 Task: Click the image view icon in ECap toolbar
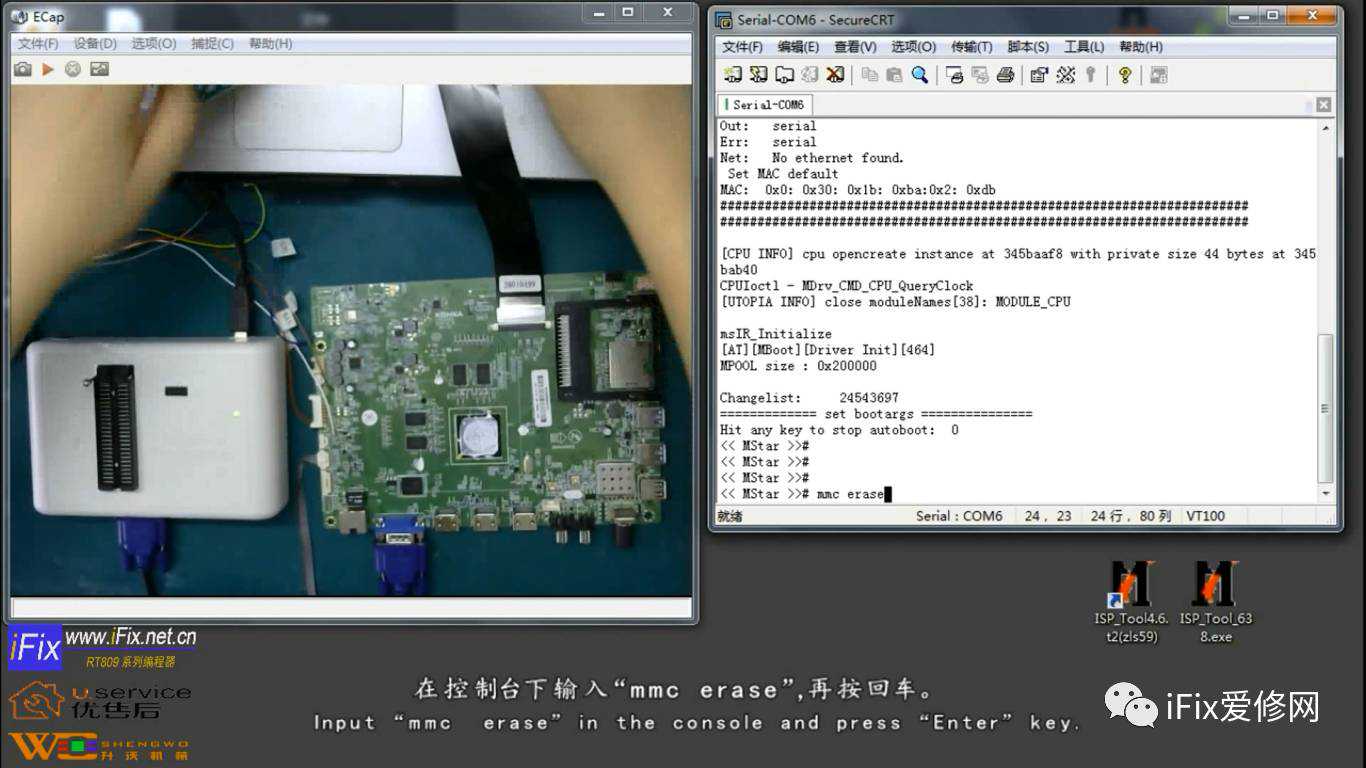(99, 69)
